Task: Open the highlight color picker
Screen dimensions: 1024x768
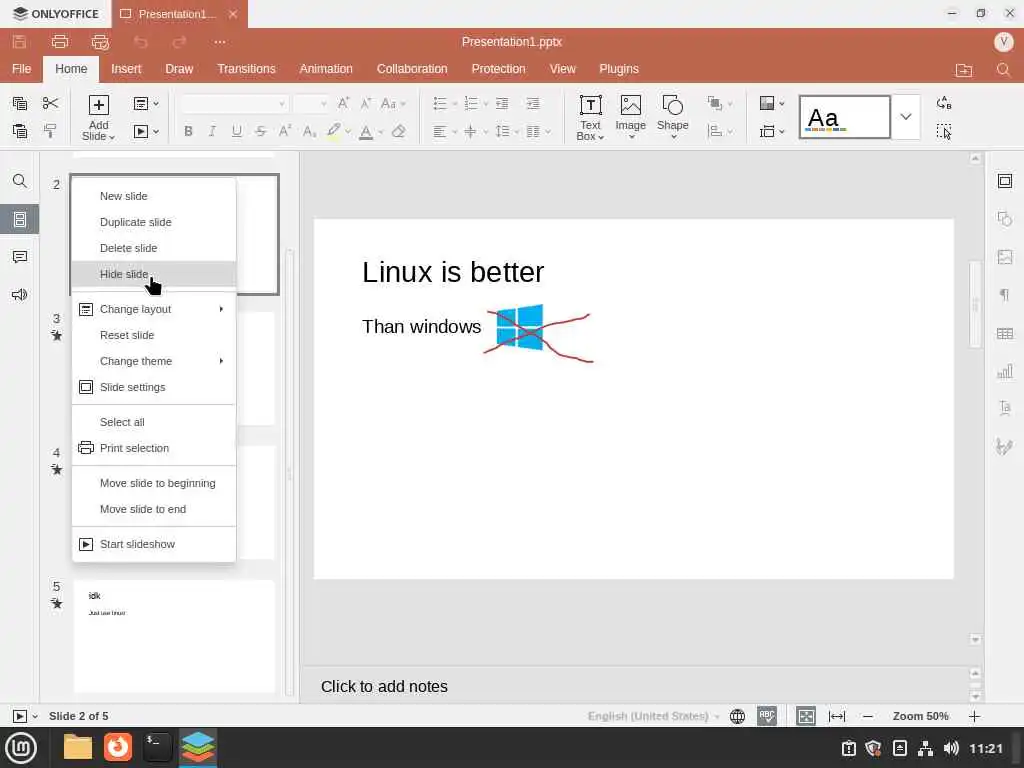Action: pos(338,131)
